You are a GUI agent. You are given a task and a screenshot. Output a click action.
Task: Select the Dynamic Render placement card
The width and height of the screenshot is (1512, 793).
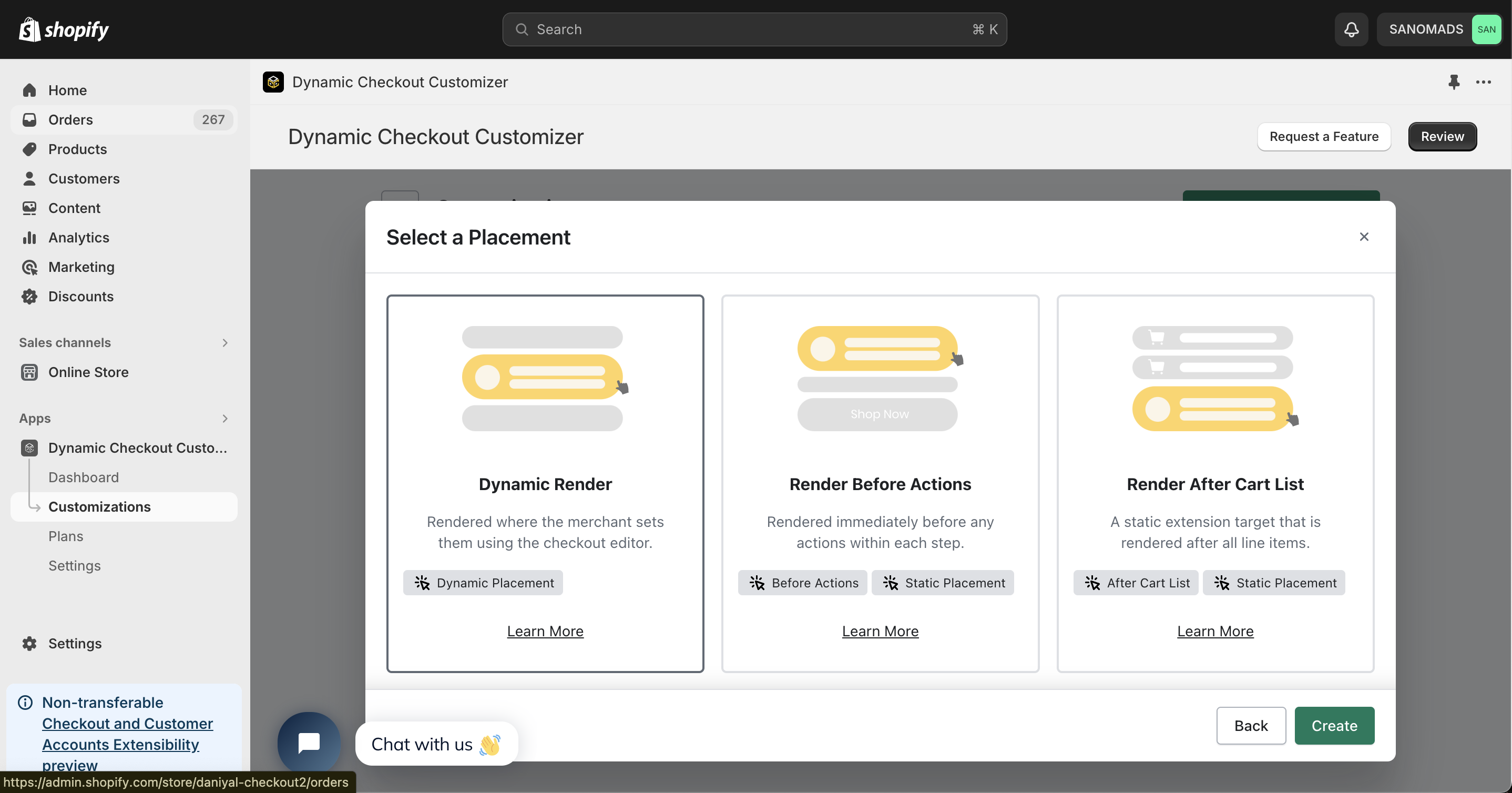(x=545, y=483)
